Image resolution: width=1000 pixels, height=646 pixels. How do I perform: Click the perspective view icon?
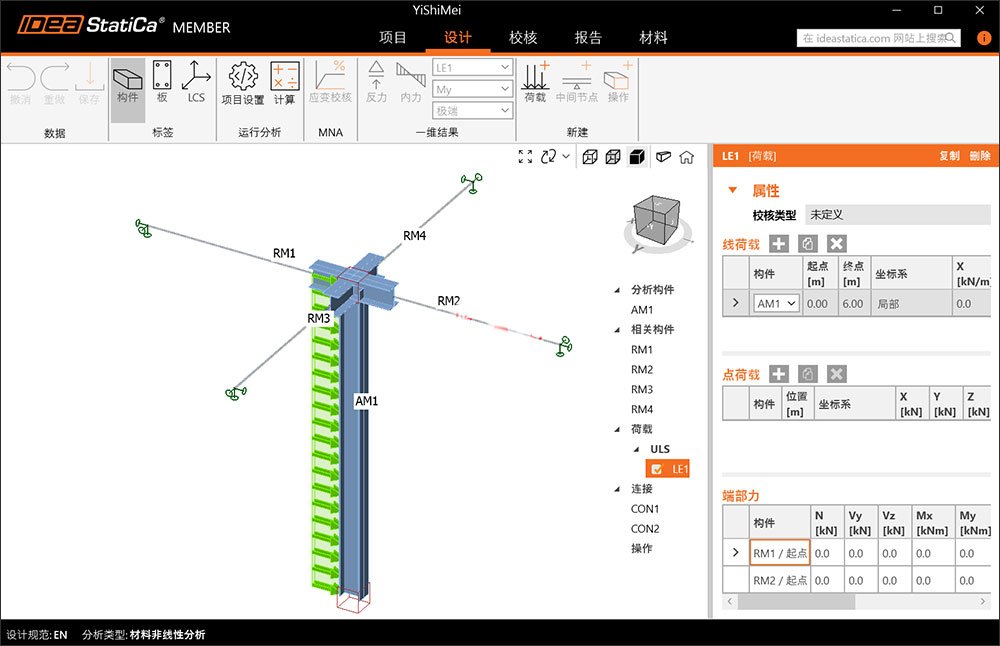coord(663,156)
